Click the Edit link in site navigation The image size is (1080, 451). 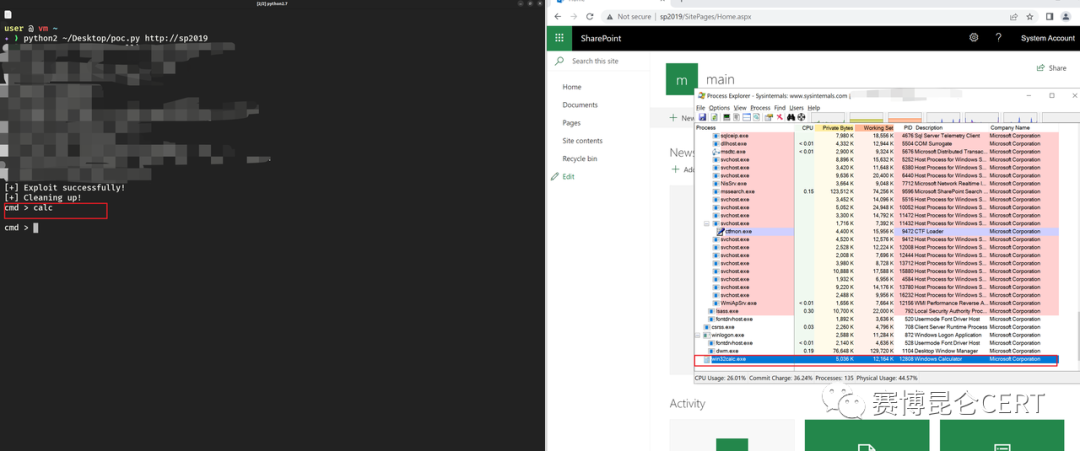568,176
